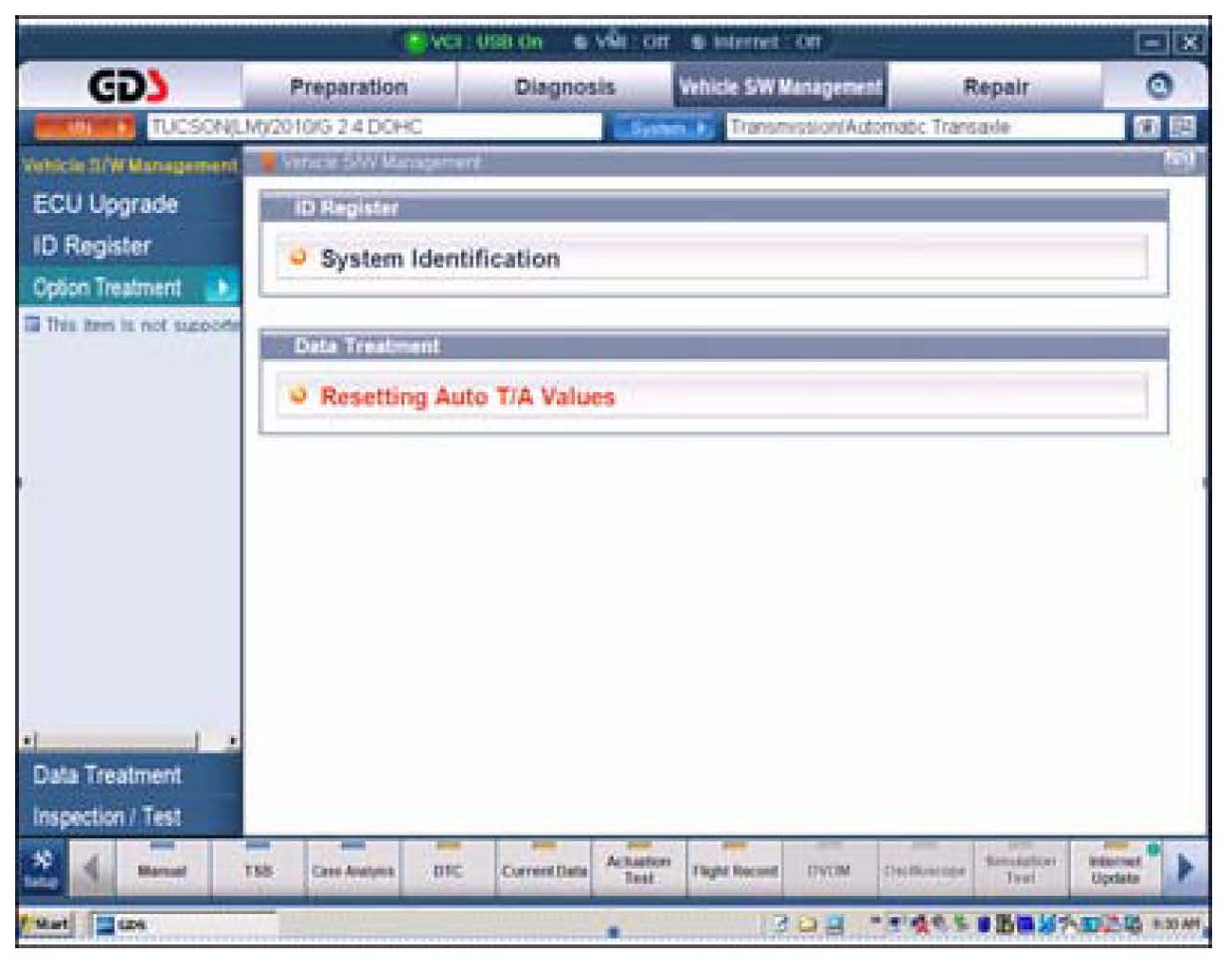1232x970 pixels.
Task: Switch to the Preparation tab
Action: [348, 87]
